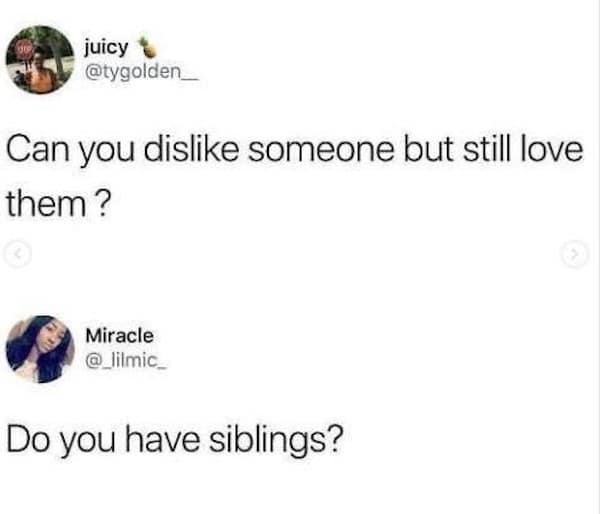Click the word 'them ?' in the tweet

[x=59, y=204]
